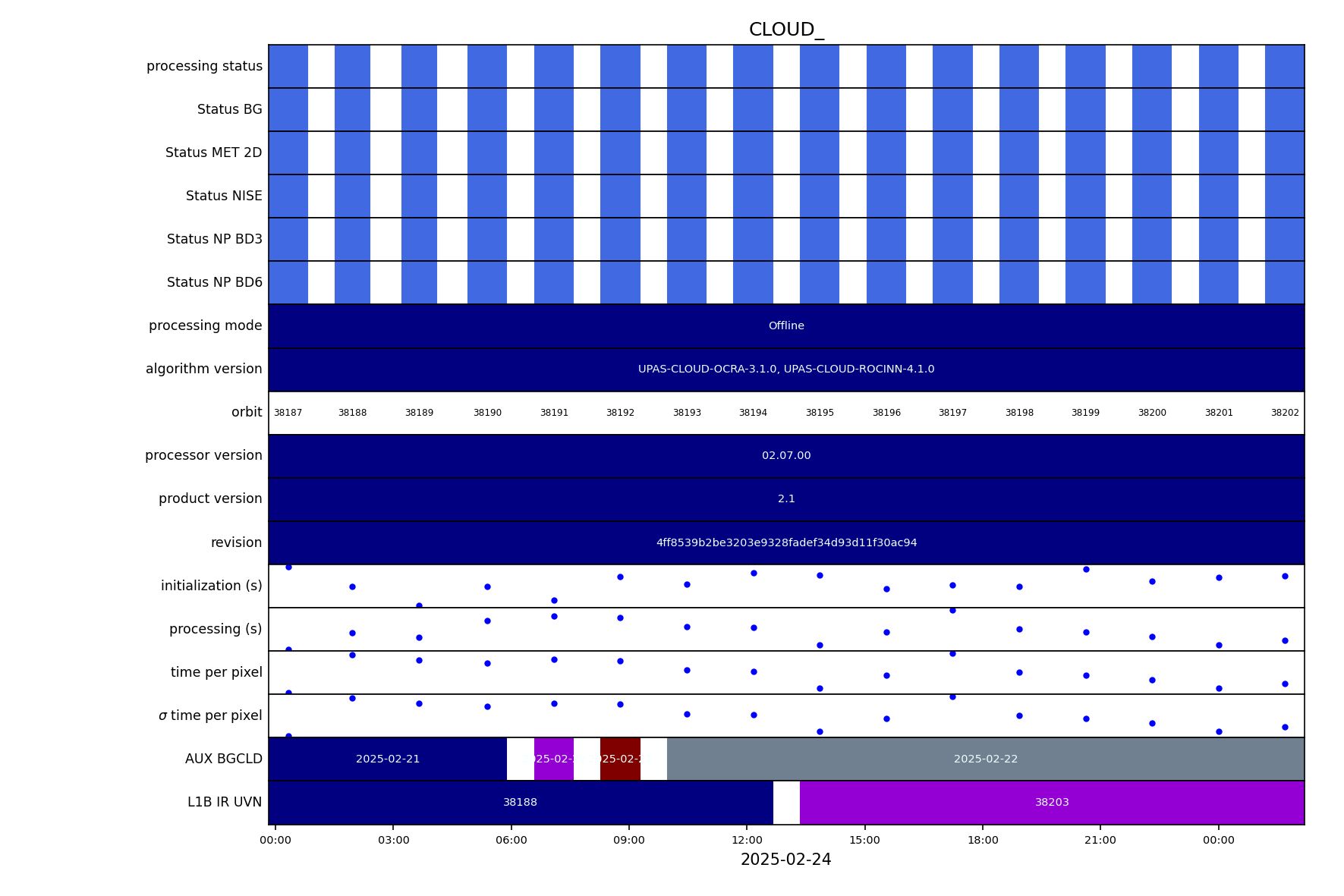Viewport: 1344px width, 896px height.
Task: Select orbit number 38187 label
Action: click(288, 413)
